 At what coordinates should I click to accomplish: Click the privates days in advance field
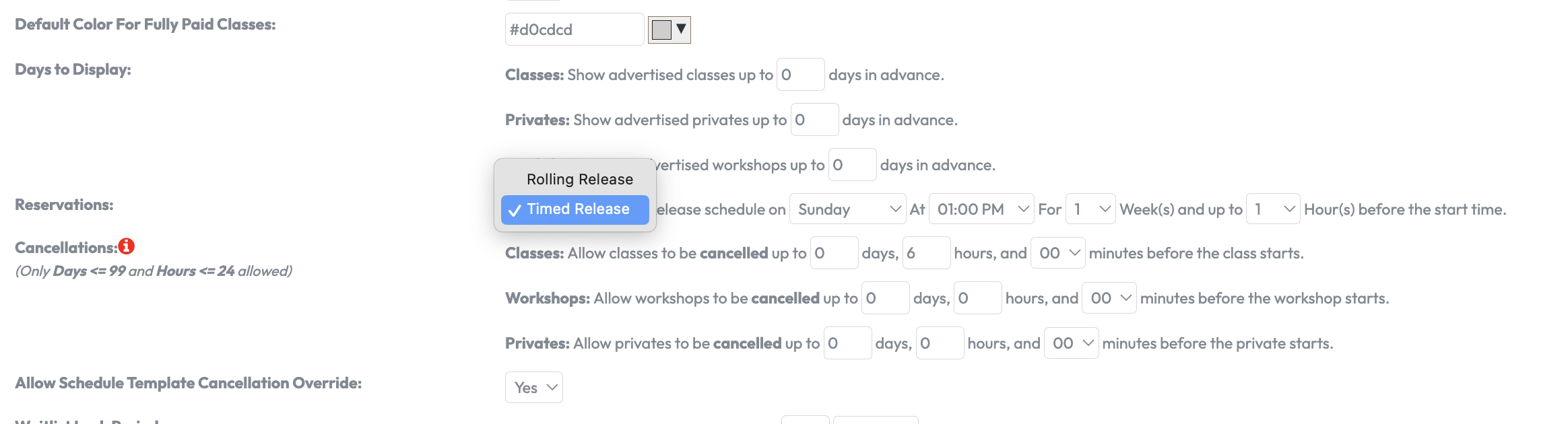pyautogui.click(x=814, y=120)
